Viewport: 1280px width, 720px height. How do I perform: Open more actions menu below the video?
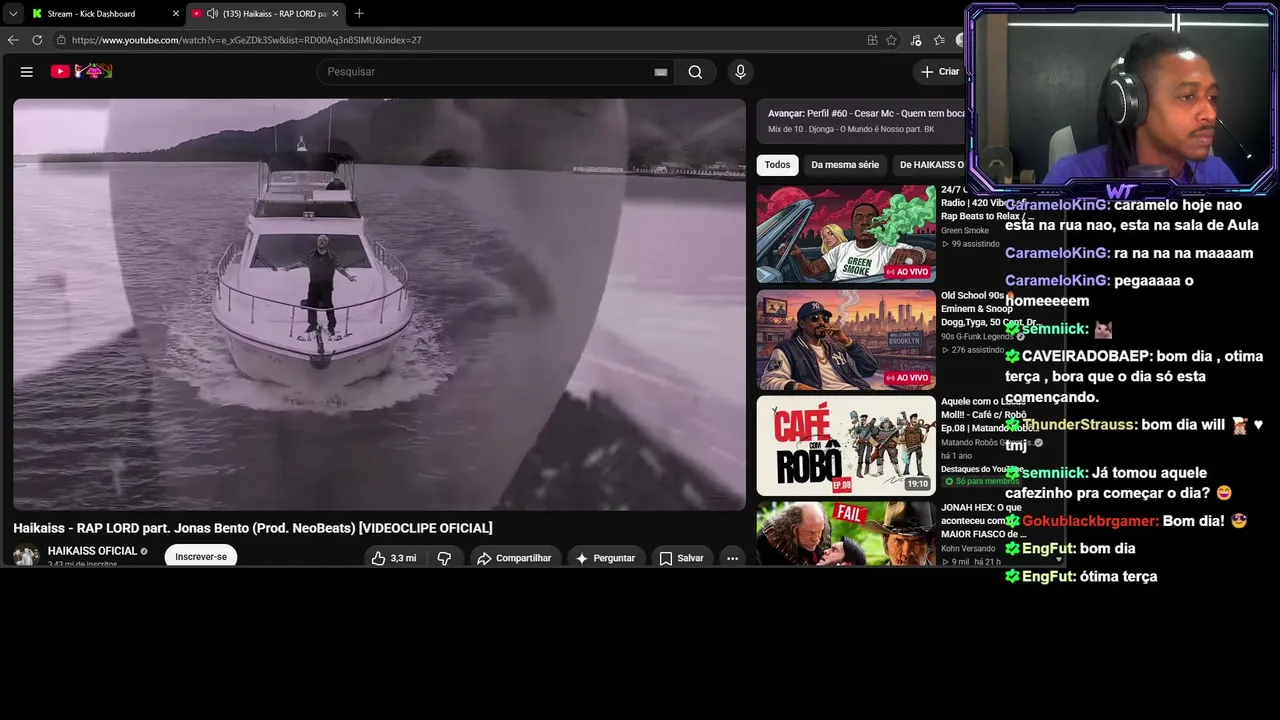732,558
